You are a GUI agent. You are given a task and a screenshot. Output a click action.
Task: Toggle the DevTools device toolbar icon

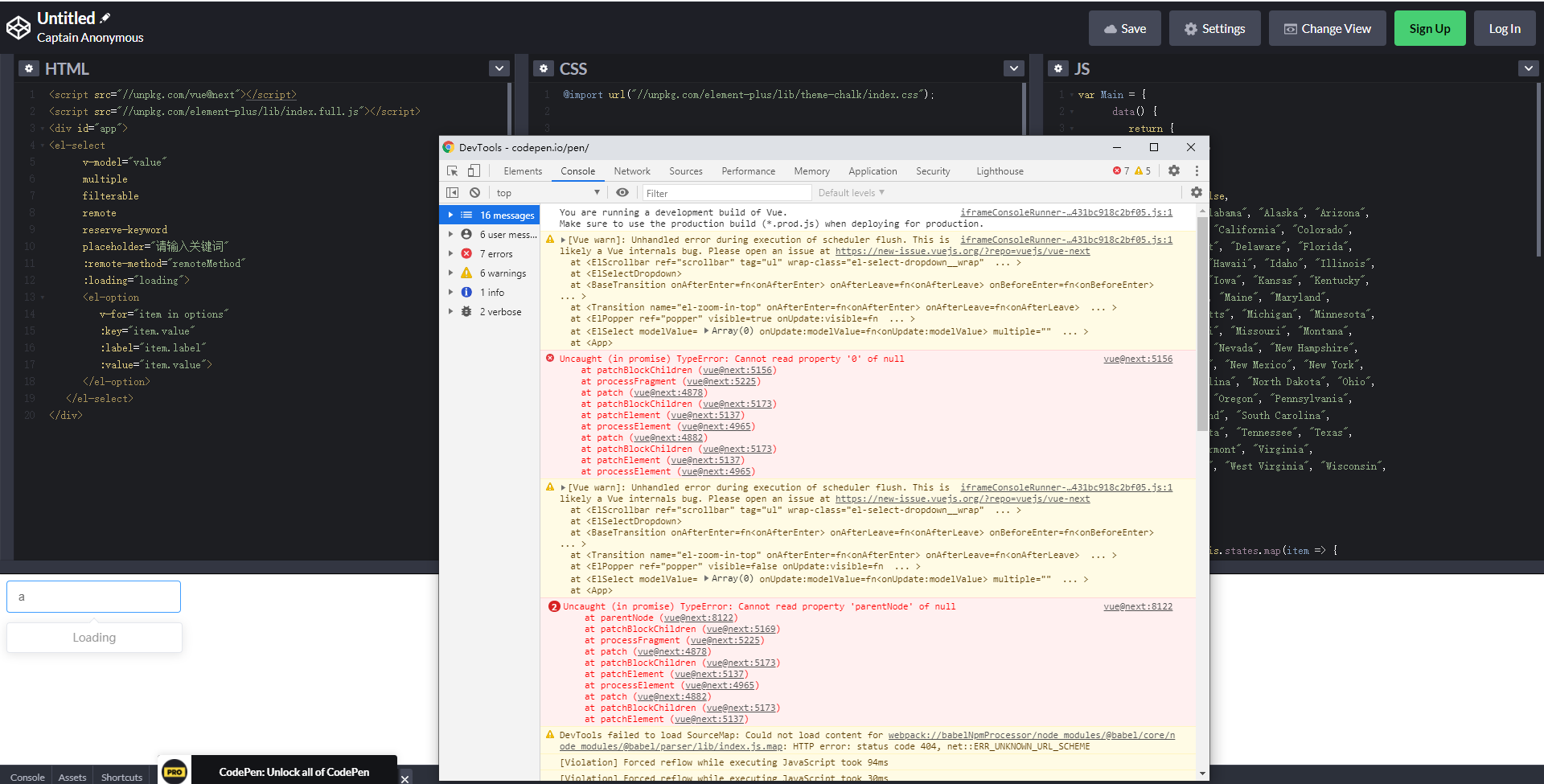(474, 170)
